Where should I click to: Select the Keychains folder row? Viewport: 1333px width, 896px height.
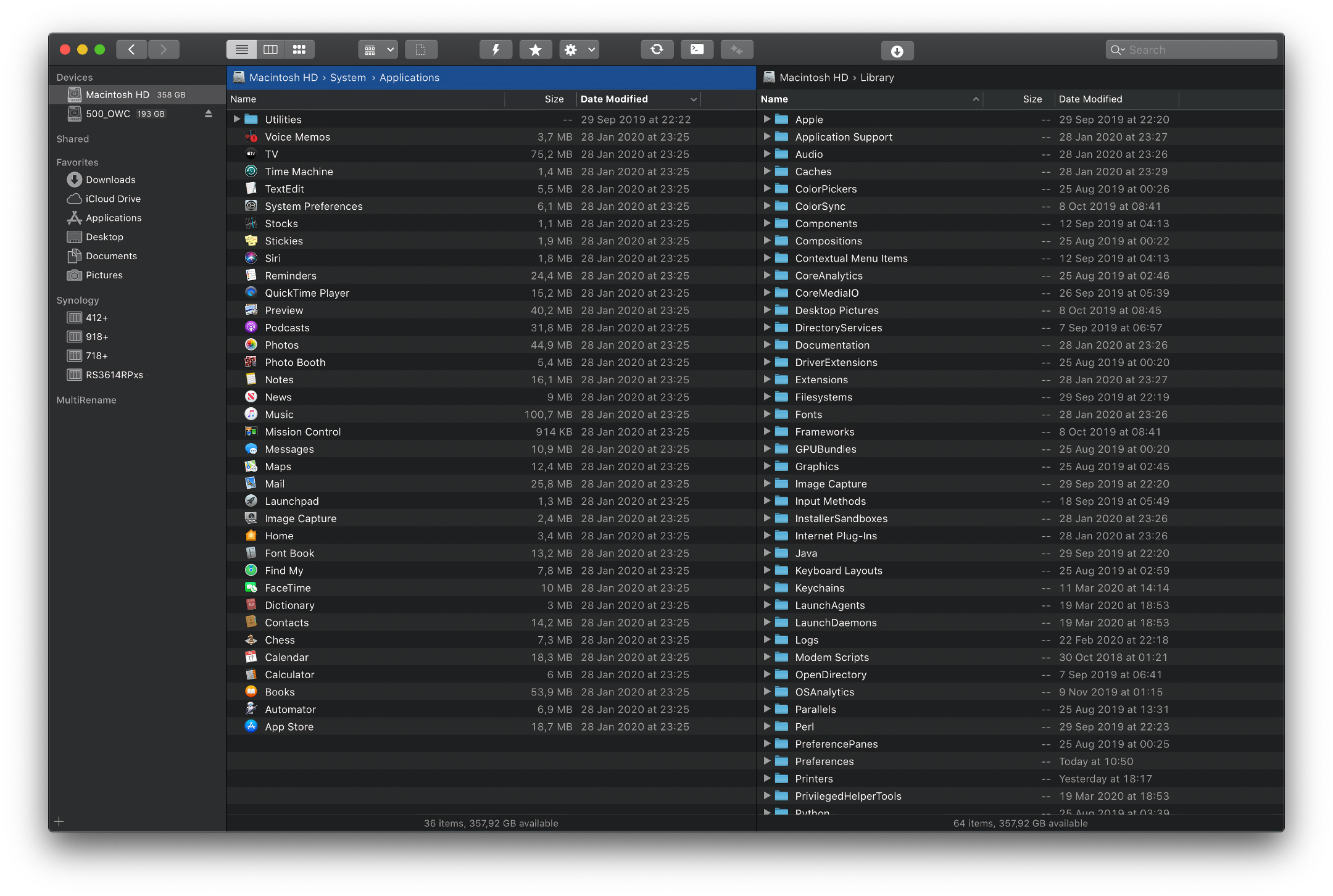1021,588
